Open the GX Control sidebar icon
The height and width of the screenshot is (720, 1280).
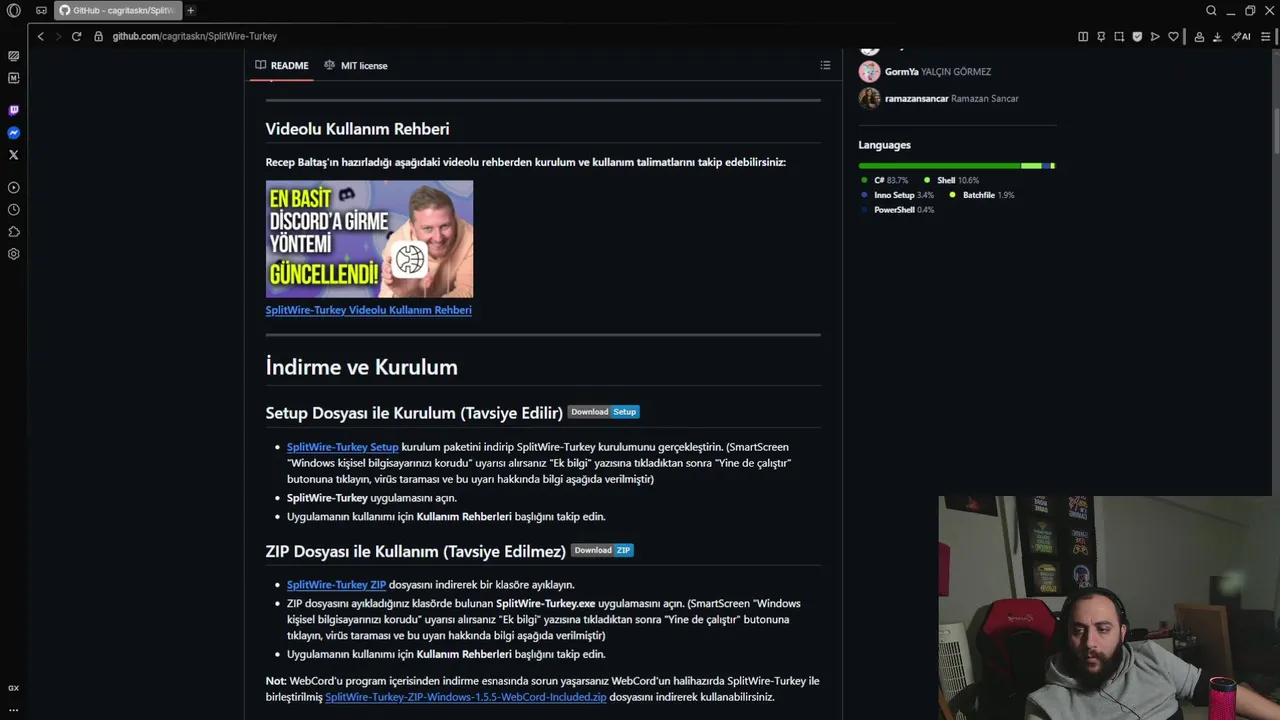point(13,56)
